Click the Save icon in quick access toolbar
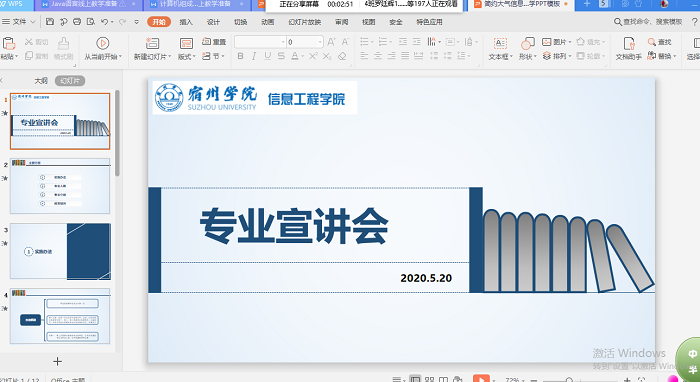The height and width of the screenshot is (382, 700). click(50, 22)
